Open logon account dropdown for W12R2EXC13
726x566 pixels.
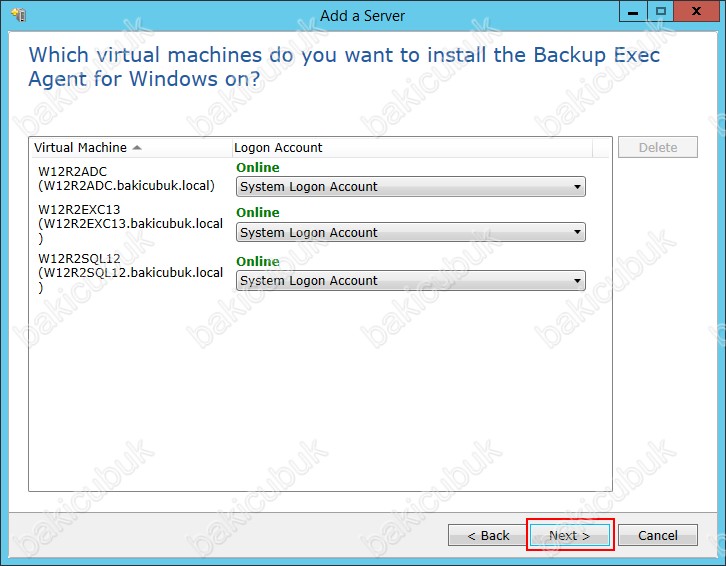(411, 232)
